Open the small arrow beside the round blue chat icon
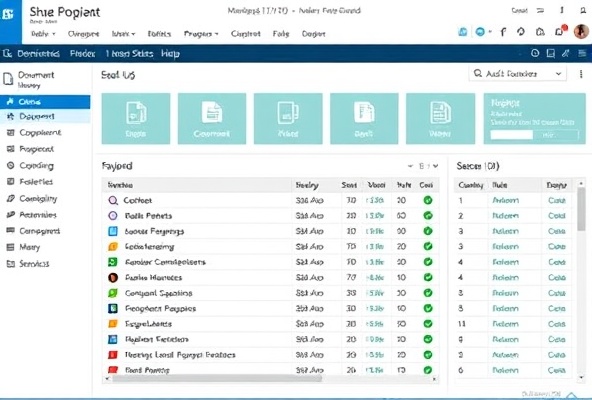 click(x=490, y=32)
